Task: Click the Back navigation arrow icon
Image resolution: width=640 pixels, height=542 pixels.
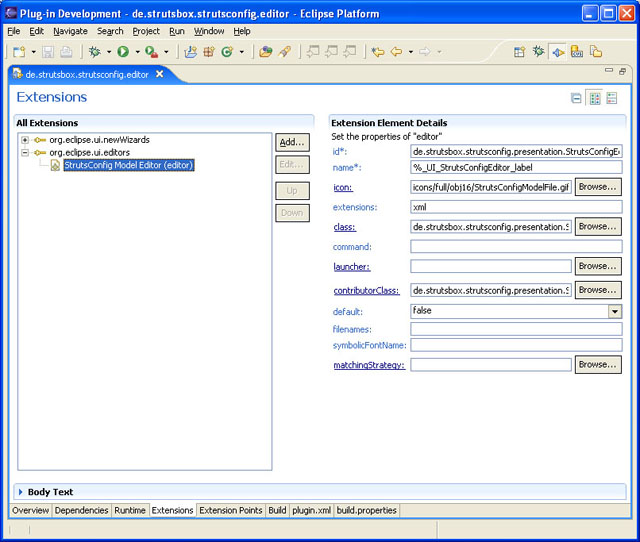Action: click(396, 52)
